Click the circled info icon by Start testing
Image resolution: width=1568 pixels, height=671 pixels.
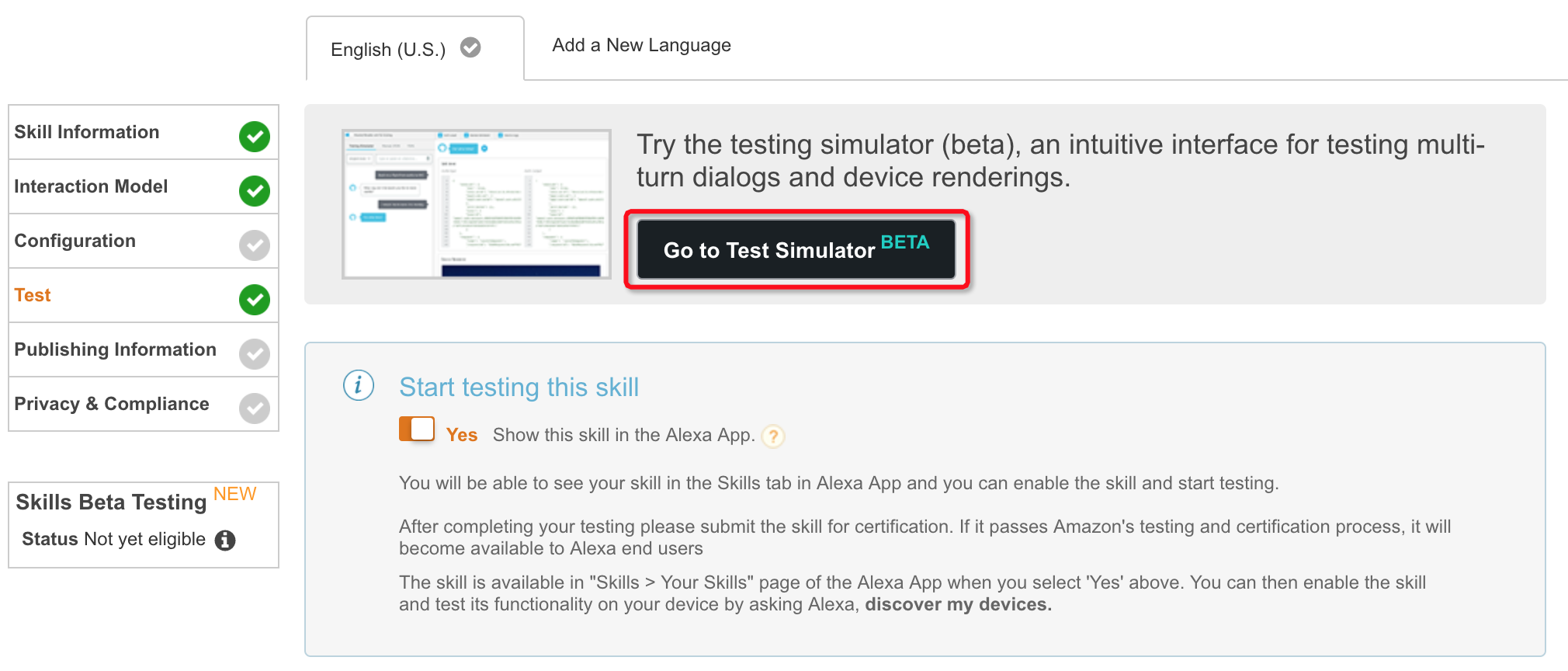[359, 385]
